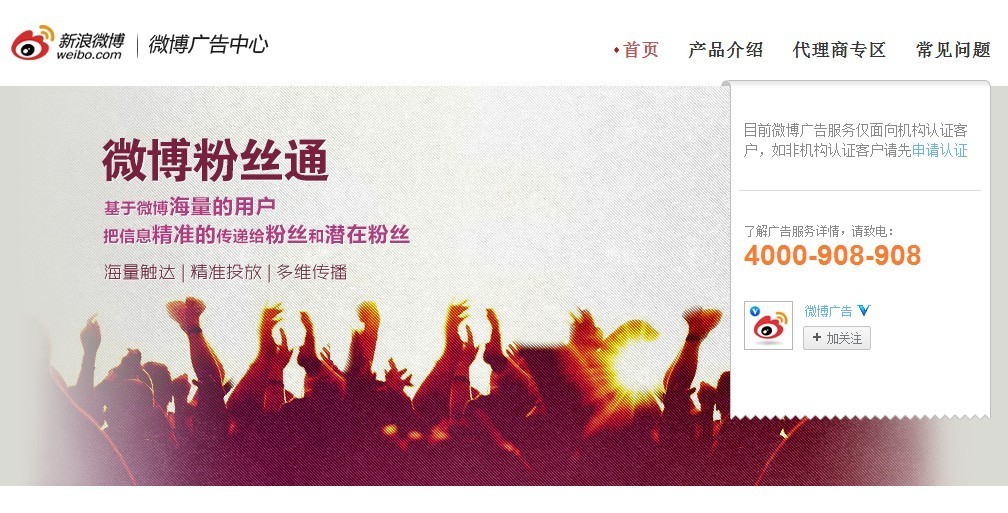Screen dimensions: 1008x513
Task: Follow the 申请认证 link
Action: point(940,150)
